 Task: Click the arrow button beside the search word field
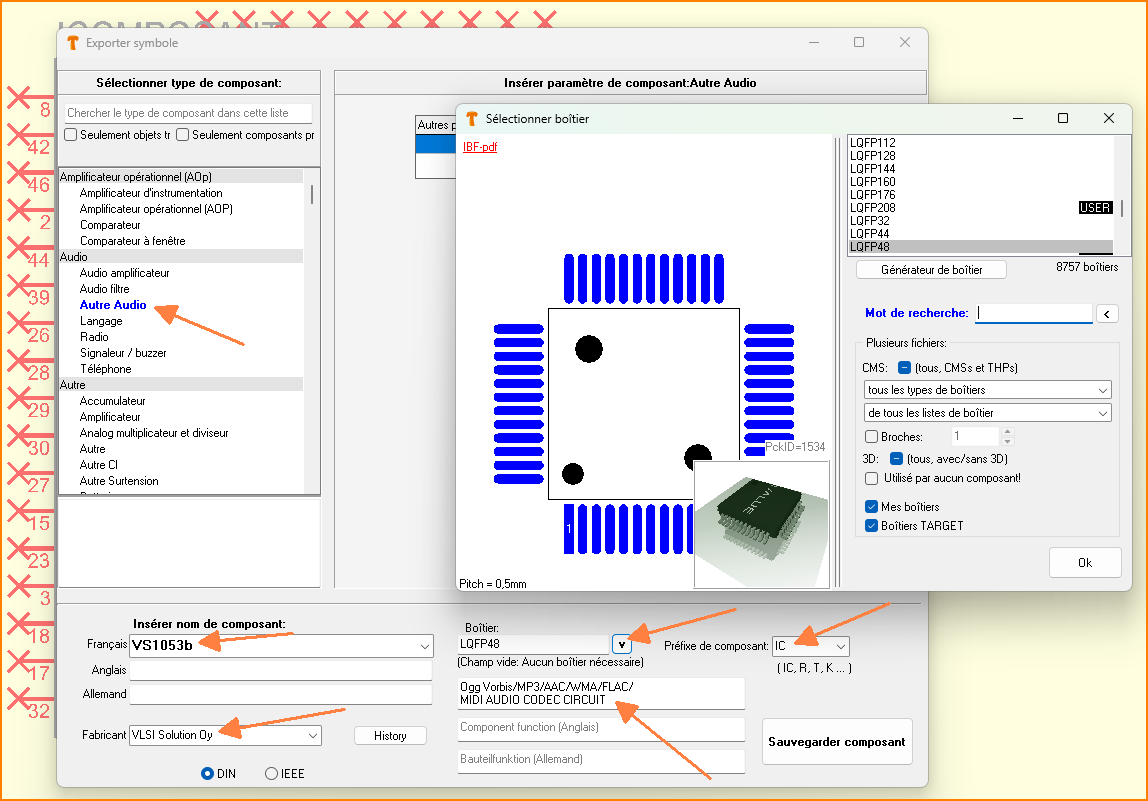1107,314
